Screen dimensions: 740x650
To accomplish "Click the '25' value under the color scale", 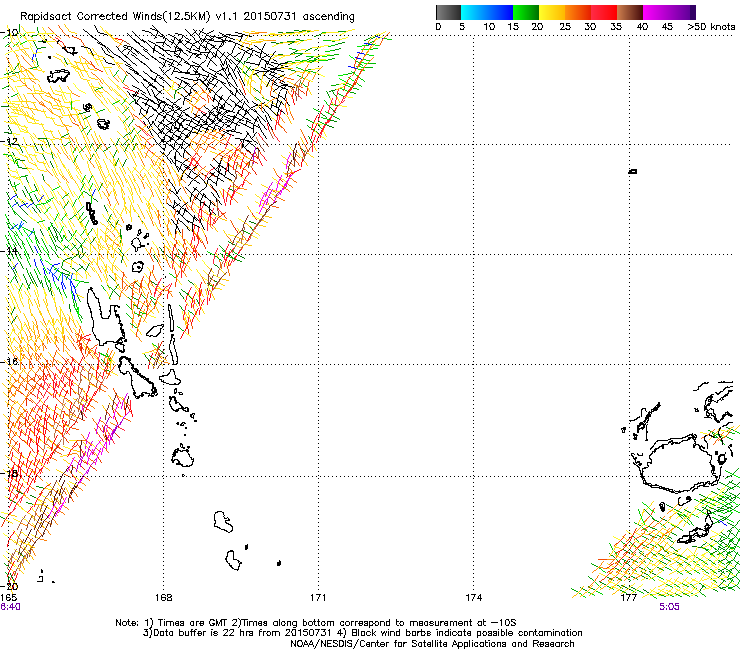I will pyautogui.click(x=565, y=27).
